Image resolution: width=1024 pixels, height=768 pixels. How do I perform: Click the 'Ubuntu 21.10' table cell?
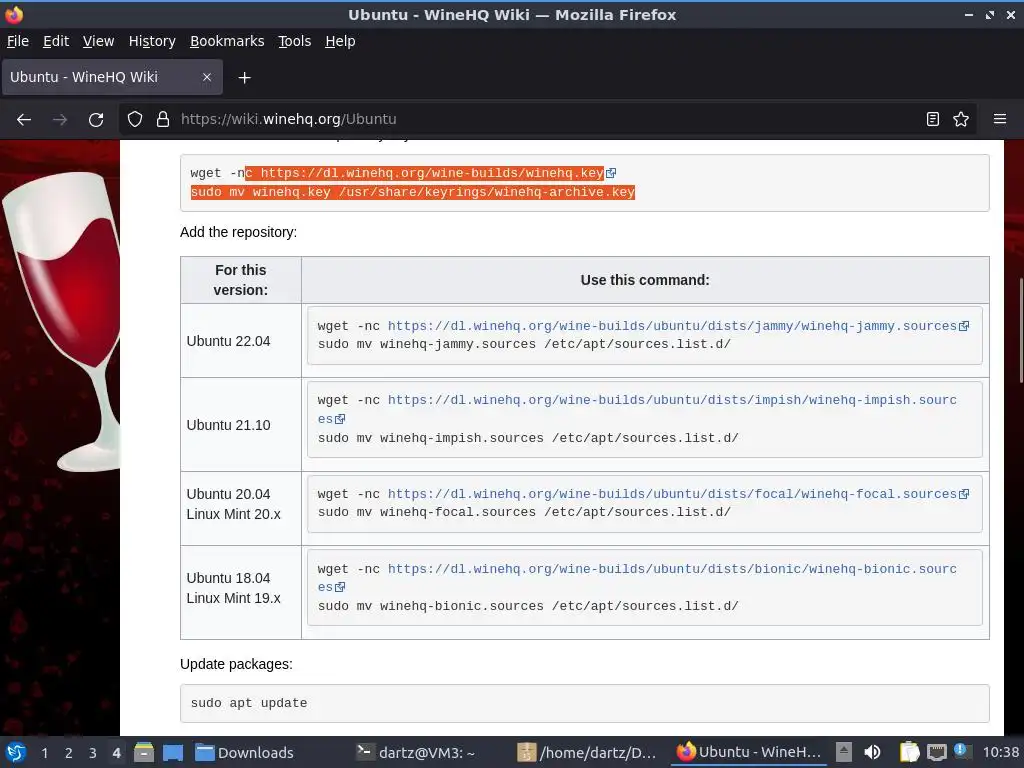click(x=241, y=425)
